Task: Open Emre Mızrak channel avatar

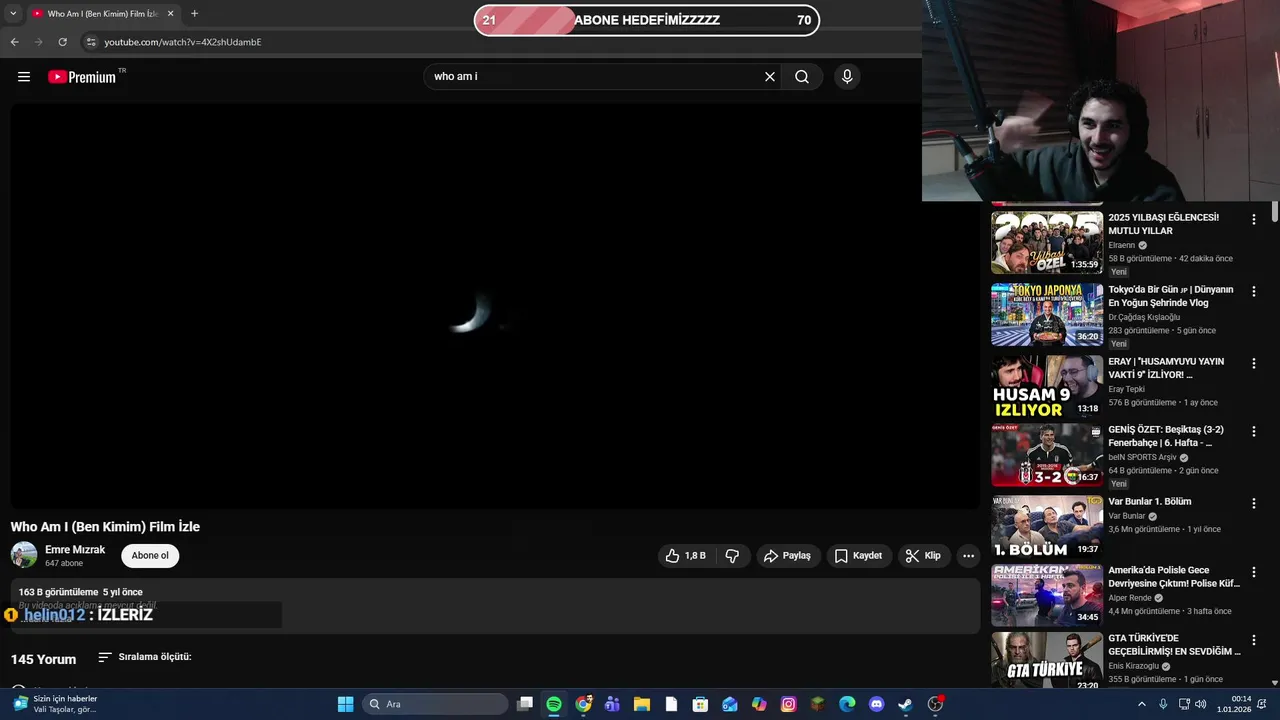Action: 24,555
